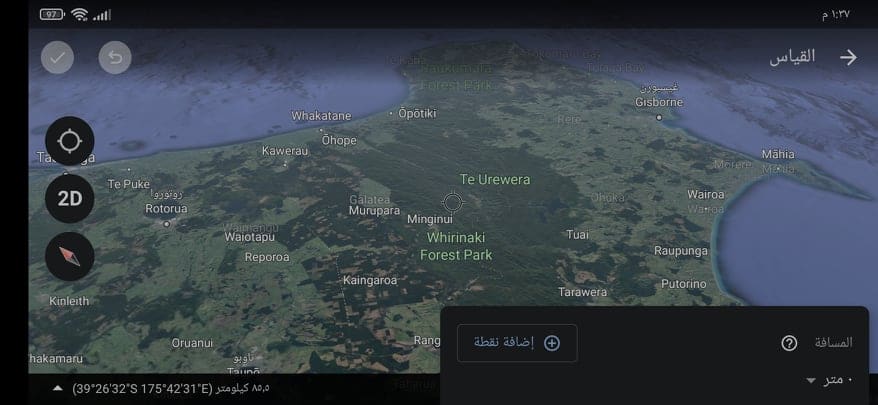878x405 pixels.
Task: Expand the coordinates bar up arrow
Action: click(x=58, y=388)
